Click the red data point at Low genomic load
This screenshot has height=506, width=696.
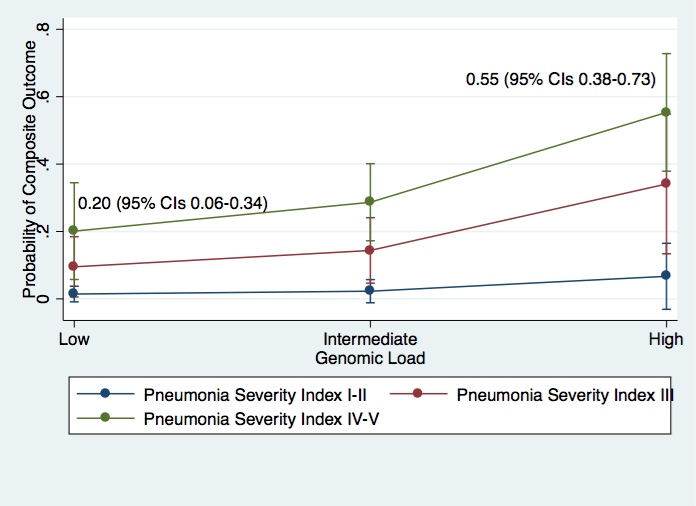click(73, 267)
